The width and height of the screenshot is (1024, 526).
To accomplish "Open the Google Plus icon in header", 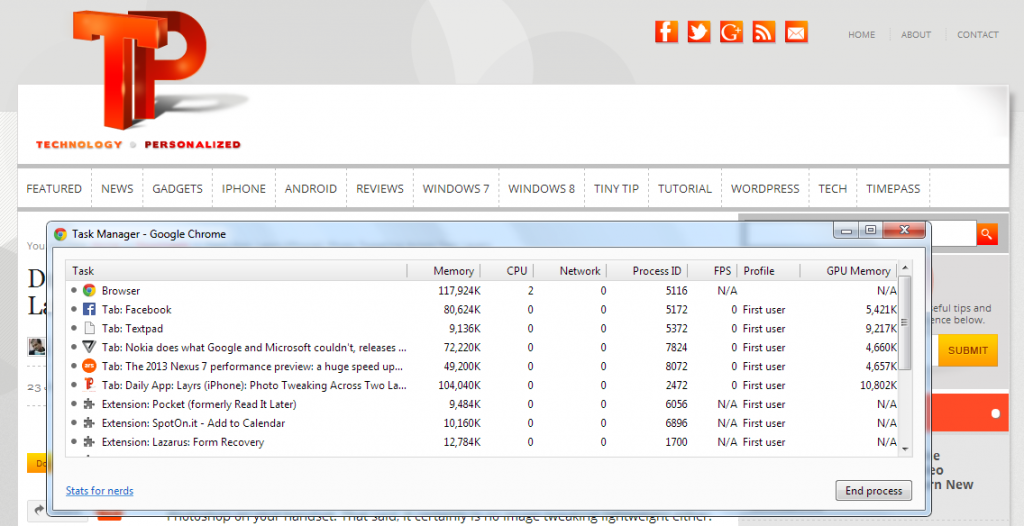I will click(731, 31).
